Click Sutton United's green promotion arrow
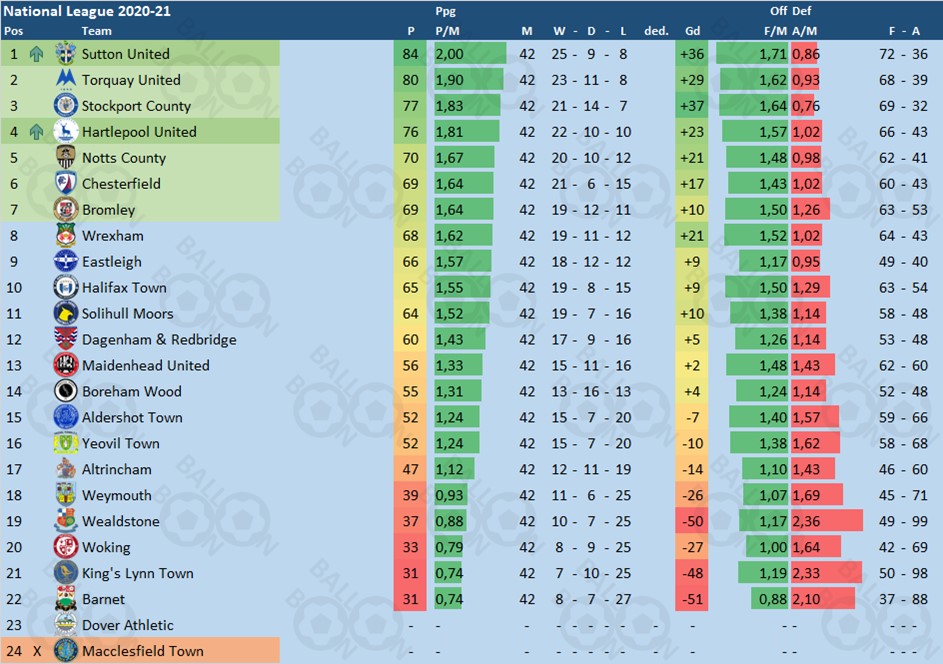 click(37, 54)
